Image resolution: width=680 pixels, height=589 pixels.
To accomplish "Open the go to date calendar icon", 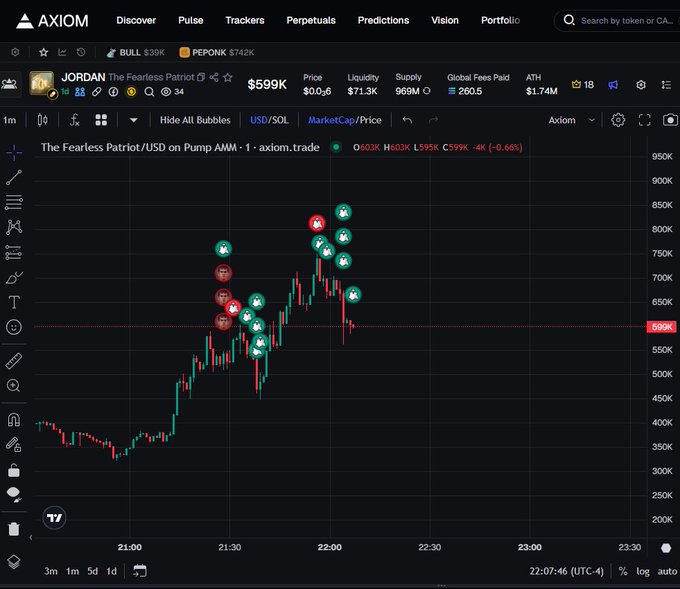I will [140, 571].
